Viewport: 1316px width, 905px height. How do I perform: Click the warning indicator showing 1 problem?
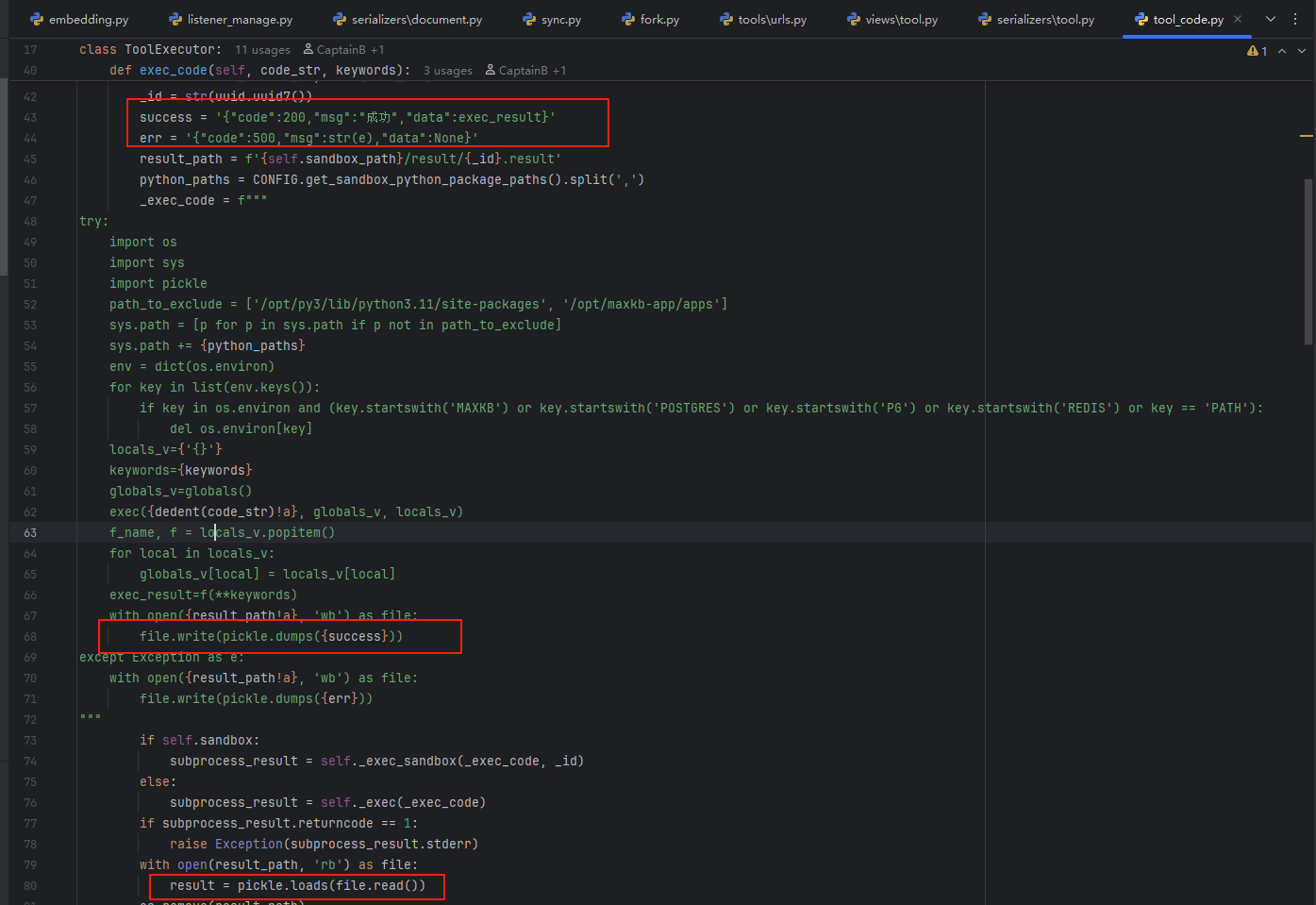click(1257, 51)
